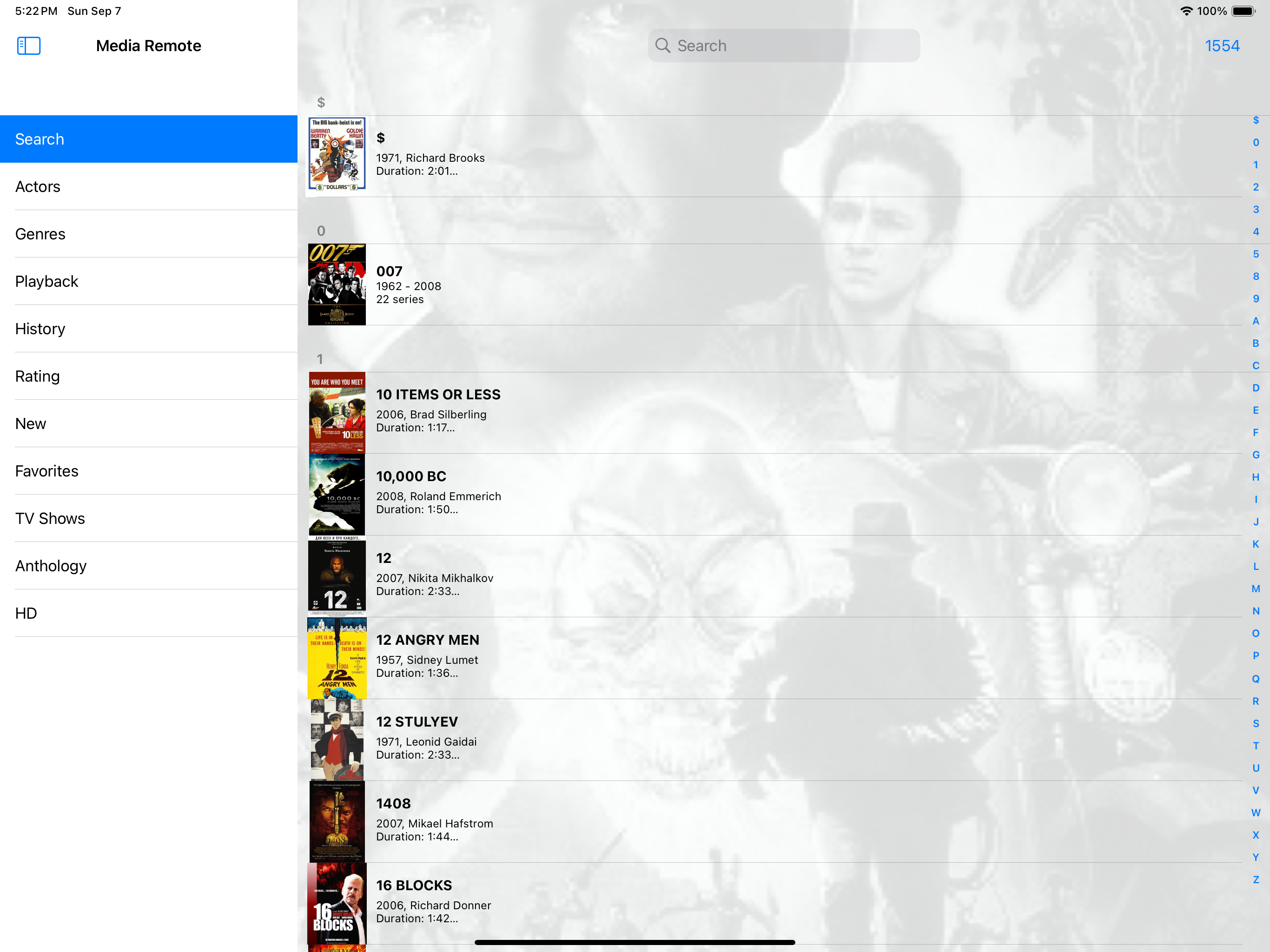Open History section
Screen dimensions: 1270x952
(x=149, y=329)
